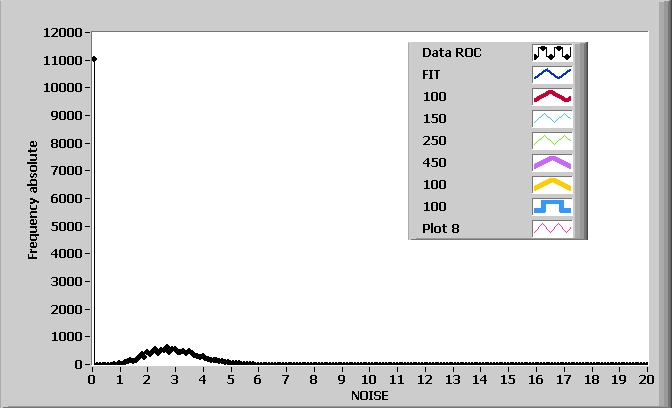This screenshot has width=672, height=408.
Task: Click the 150 plot's cyan line icon
Action: coord(551,118)
